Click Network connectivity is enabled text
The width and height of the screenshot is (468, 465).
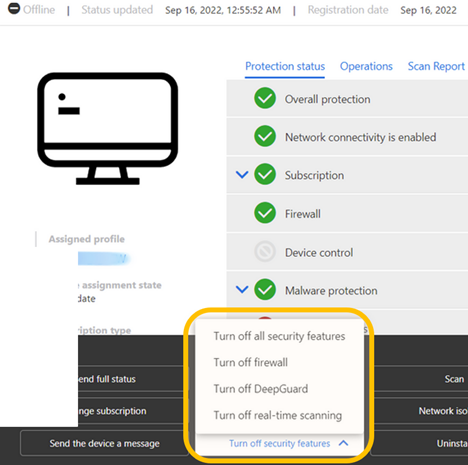[360, 137]
